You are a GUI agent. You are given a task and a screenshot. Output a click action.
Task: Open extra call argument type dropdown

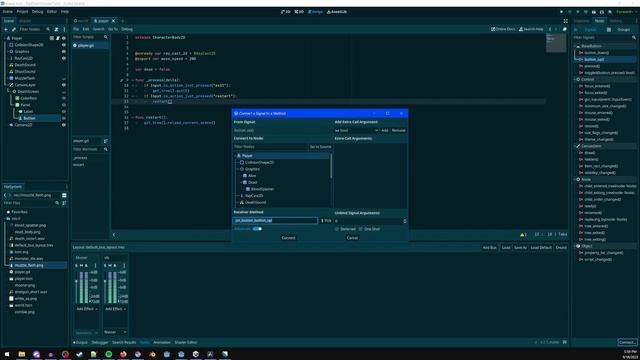click(356, 130)
